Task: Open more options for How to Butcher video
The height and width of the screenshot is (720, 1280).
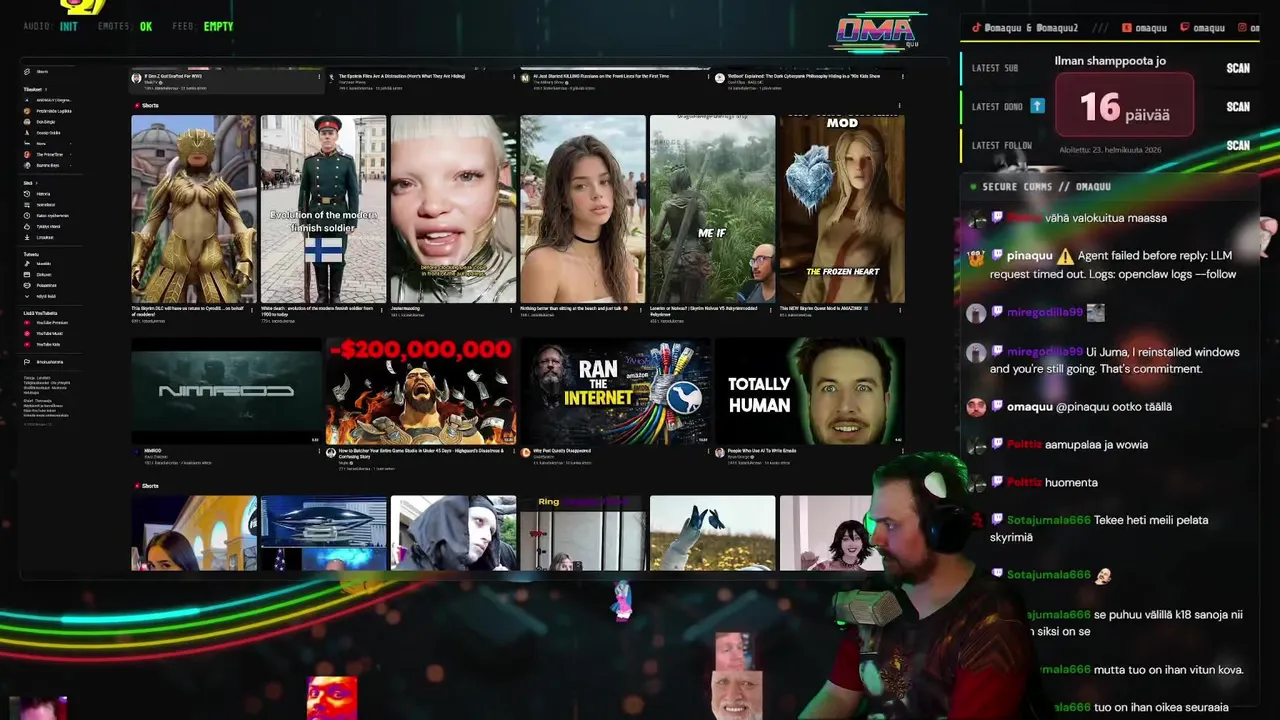Action: [513, 452]
